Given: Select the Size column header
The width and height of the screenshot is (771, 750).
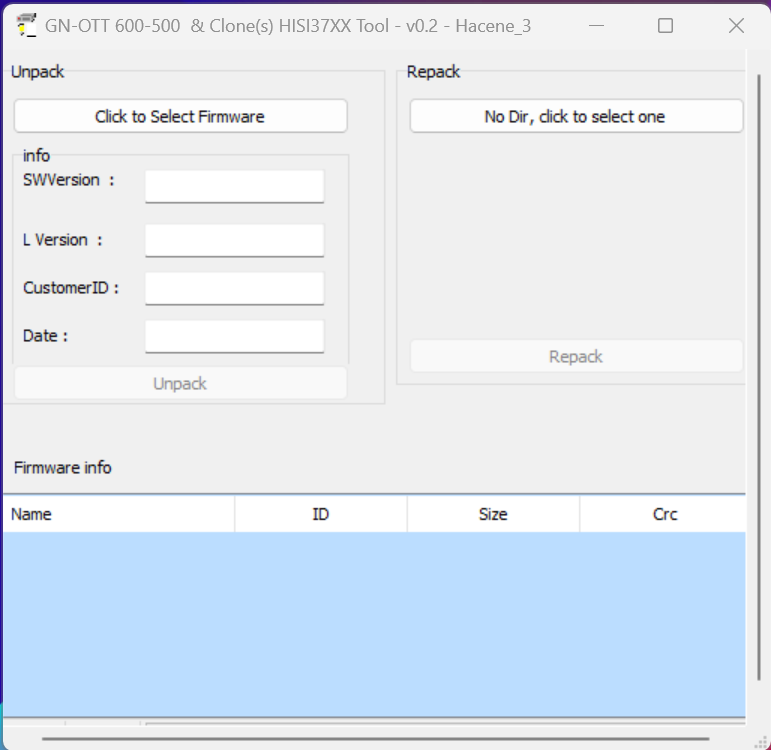Looking at the screenshot, I should tap(493, 514).
